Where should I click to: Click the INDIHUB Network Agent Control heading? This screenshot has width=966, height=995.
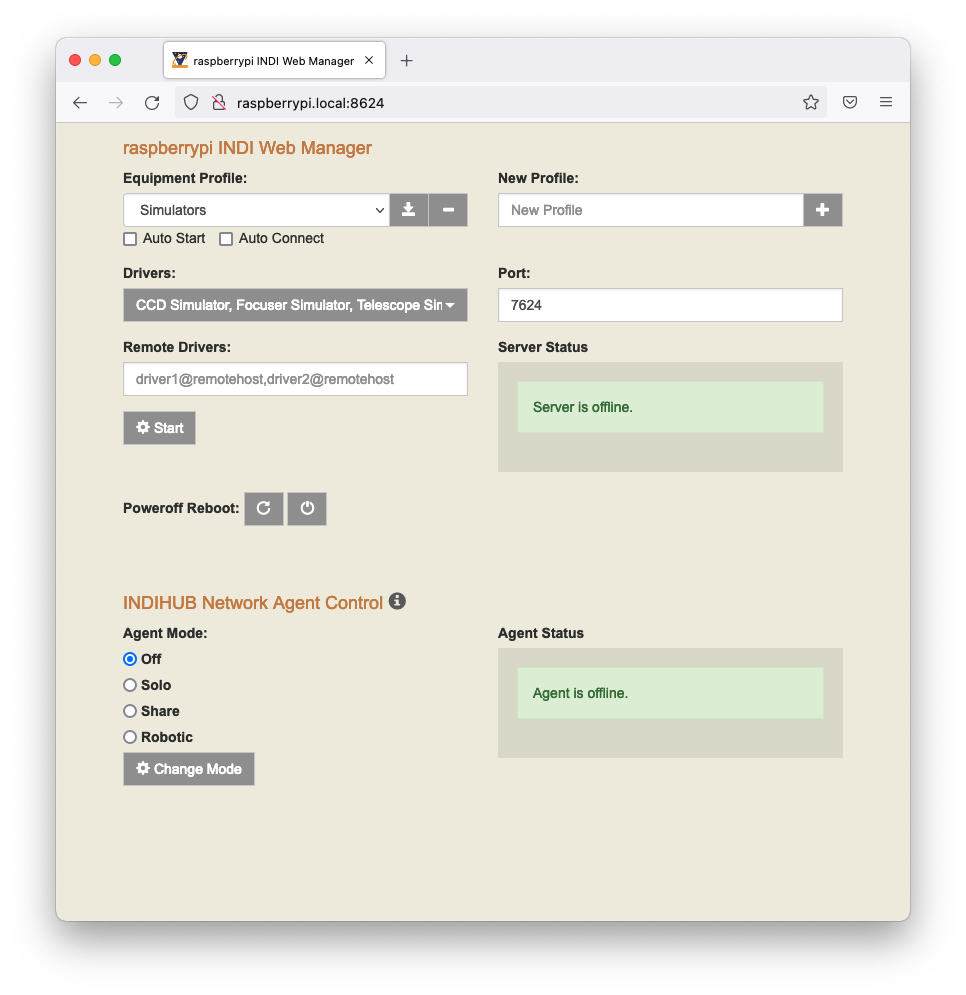pyautogui.click(x=253, y=603)
